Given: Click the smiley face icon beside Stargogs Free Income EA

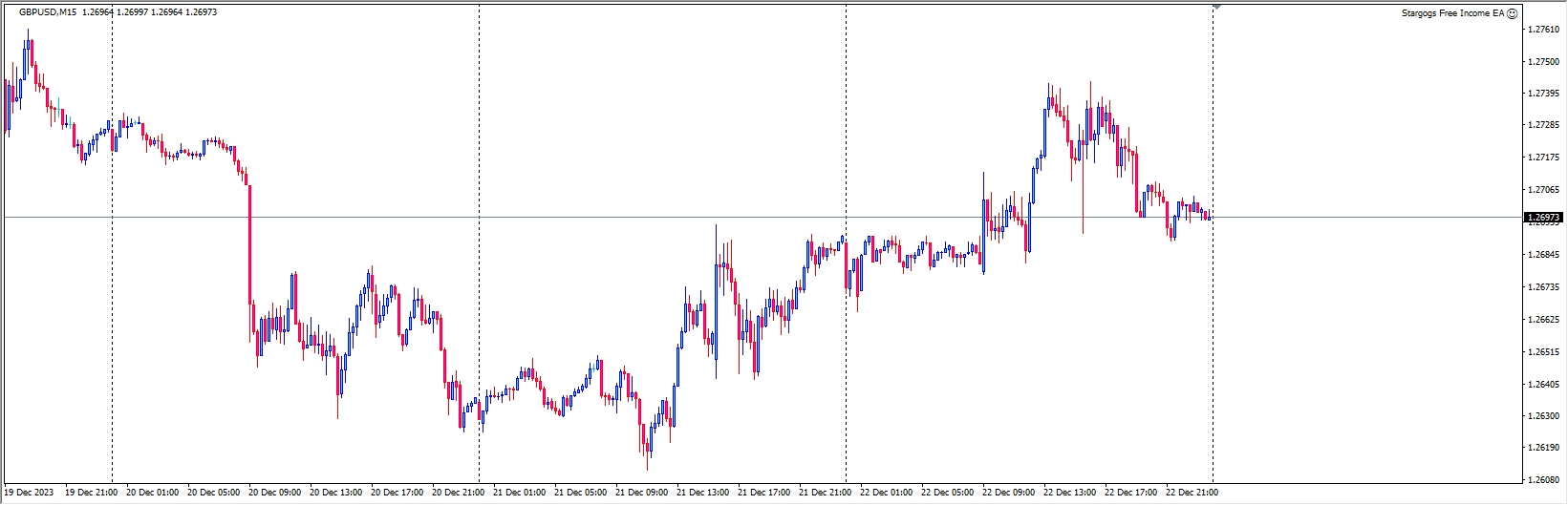Looking at the screenshot, I should (x=1512, y=13).
